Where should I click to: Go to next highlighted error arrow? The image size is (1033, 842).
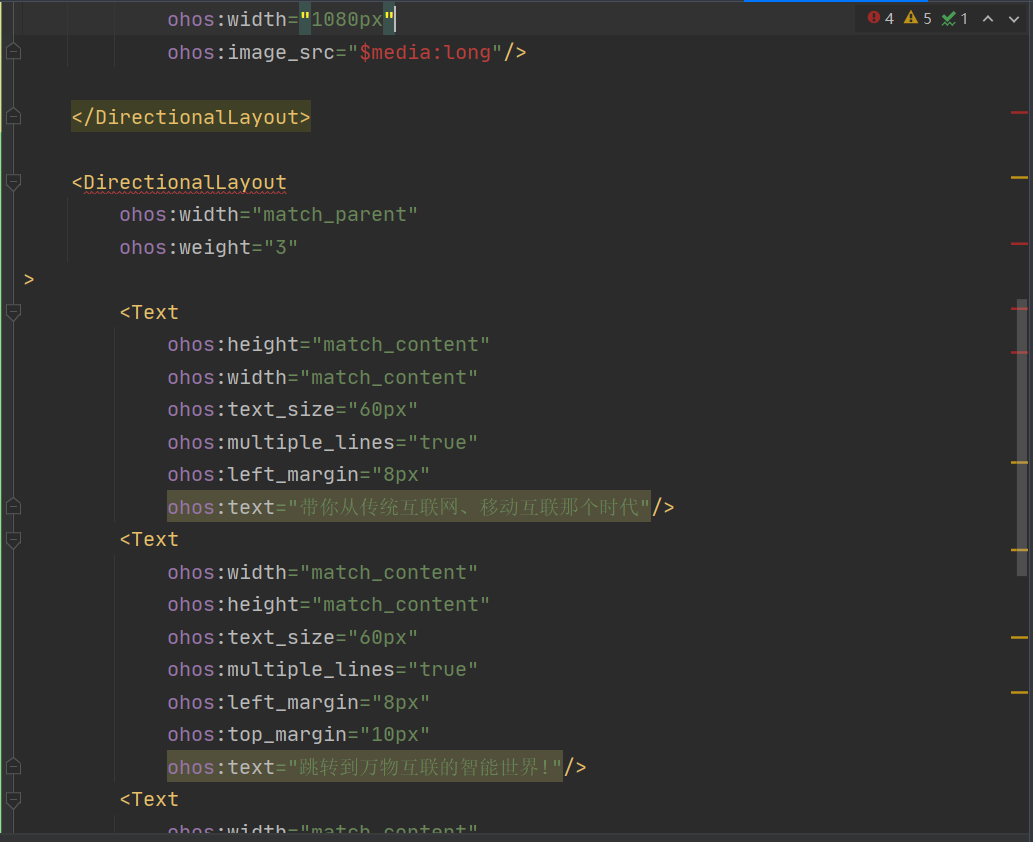click(x=1013, y=18)
